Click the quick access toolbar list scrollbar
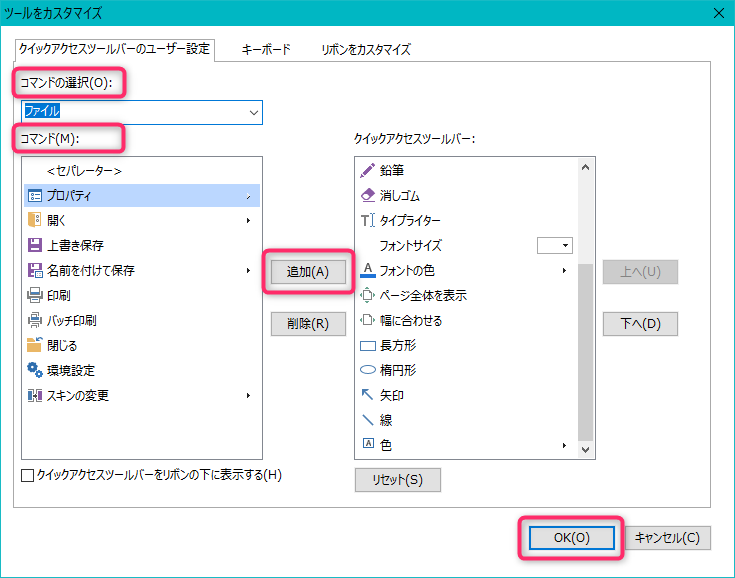 (x=586, y=350)
